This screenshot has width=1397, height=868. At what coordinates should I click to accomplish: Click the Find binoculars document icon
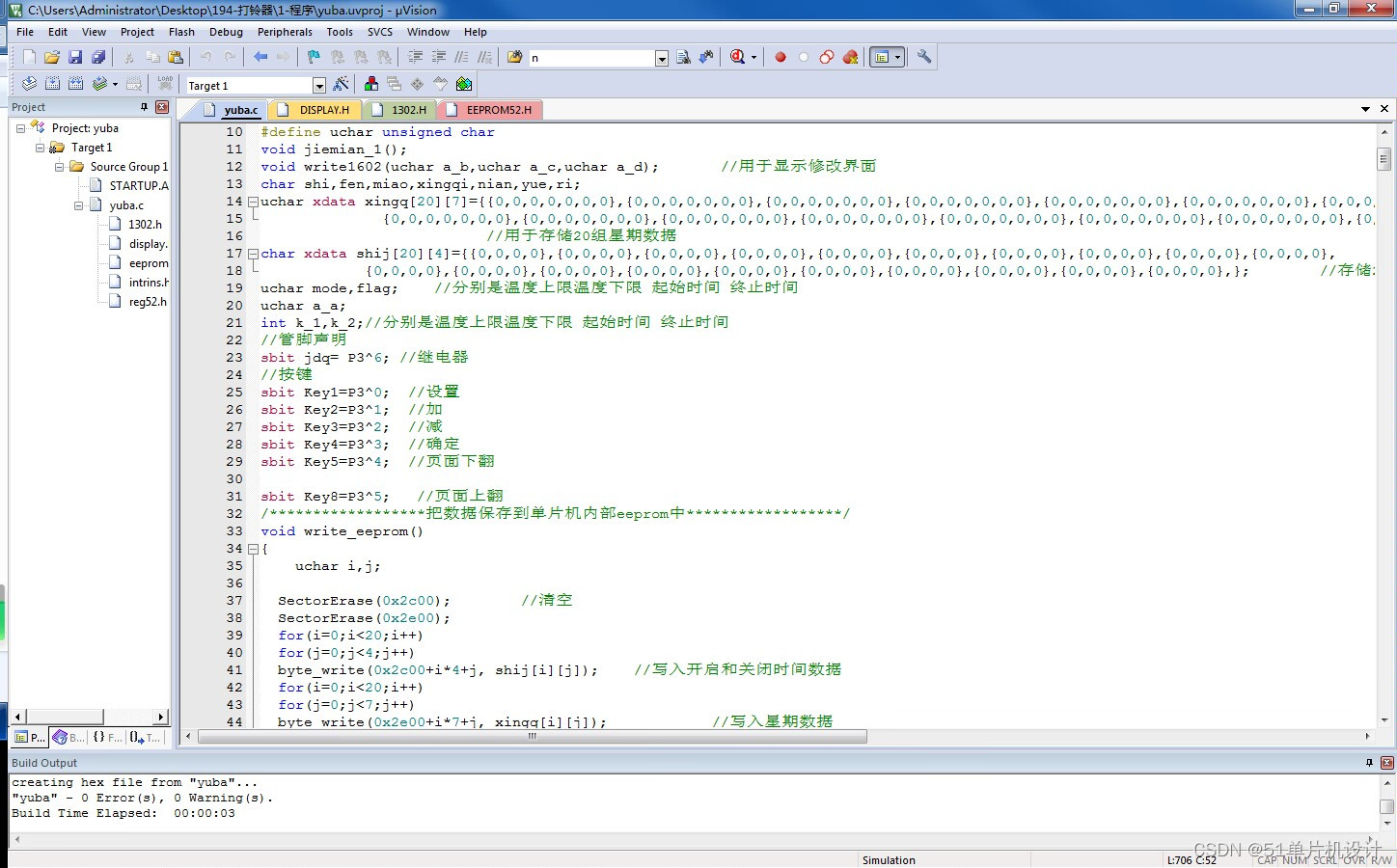tap(683, 57)
